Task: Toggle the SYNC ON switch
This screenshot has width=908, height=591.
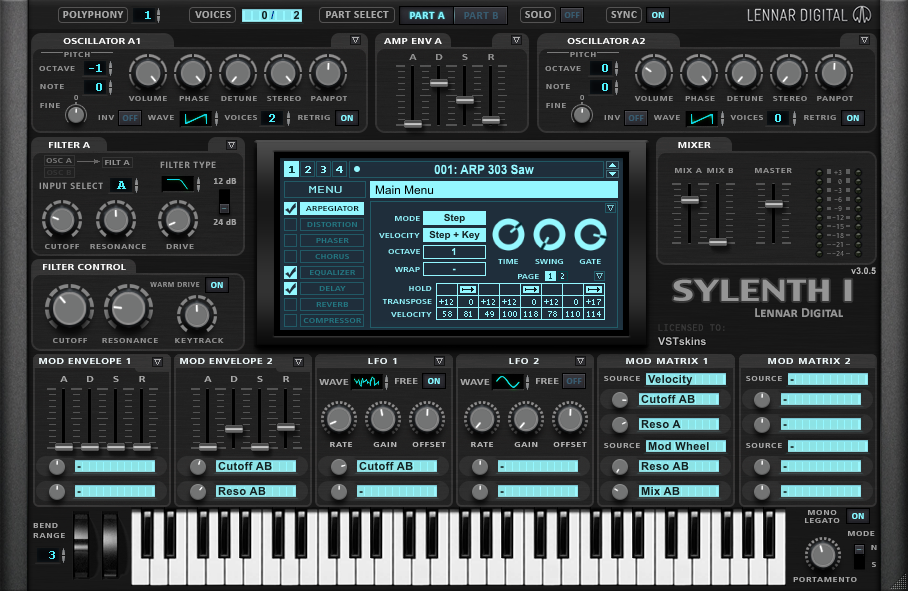Action: pyautogui.click(x=658, y=15)
